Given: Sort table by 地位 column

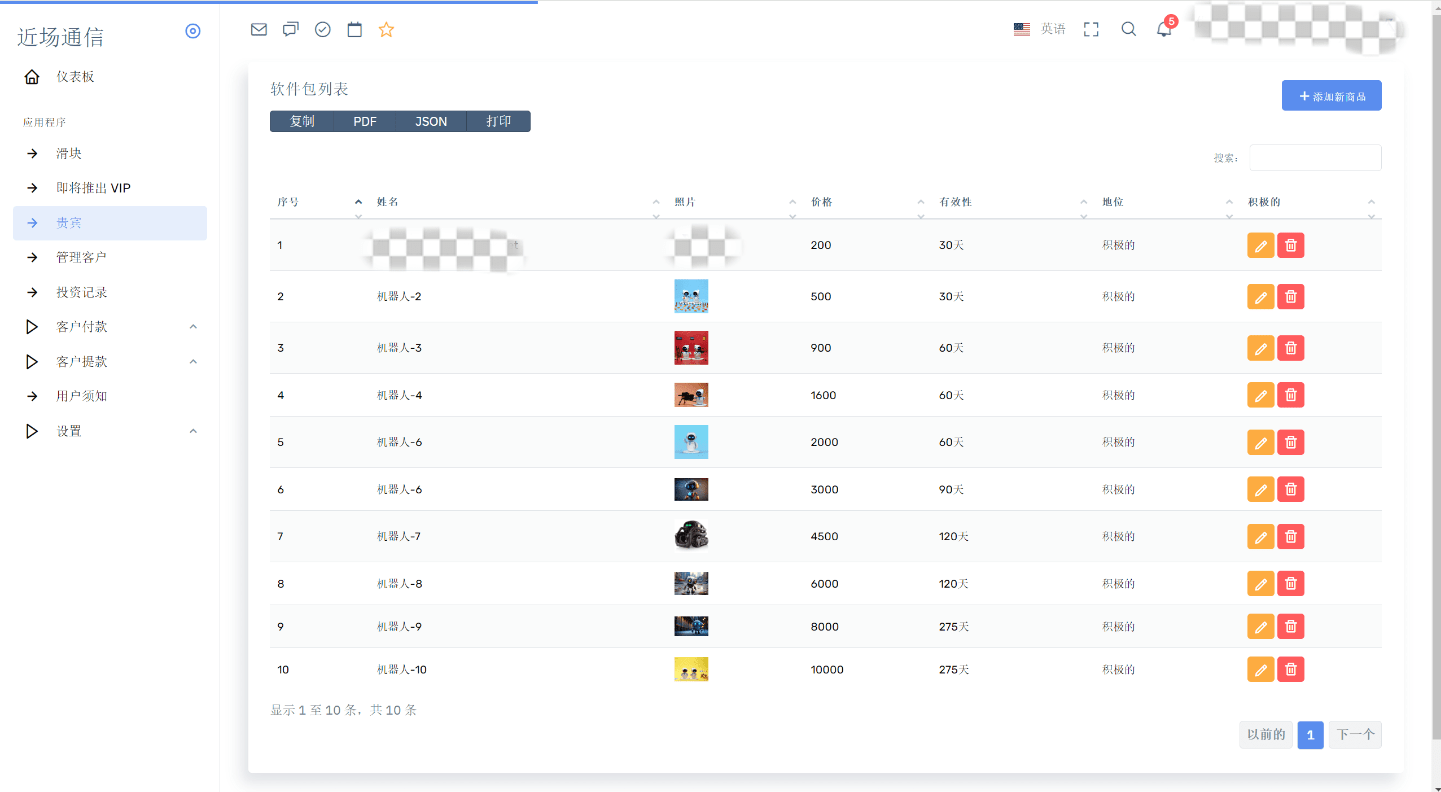Looking at the screenshot, I should (1167, 202).
